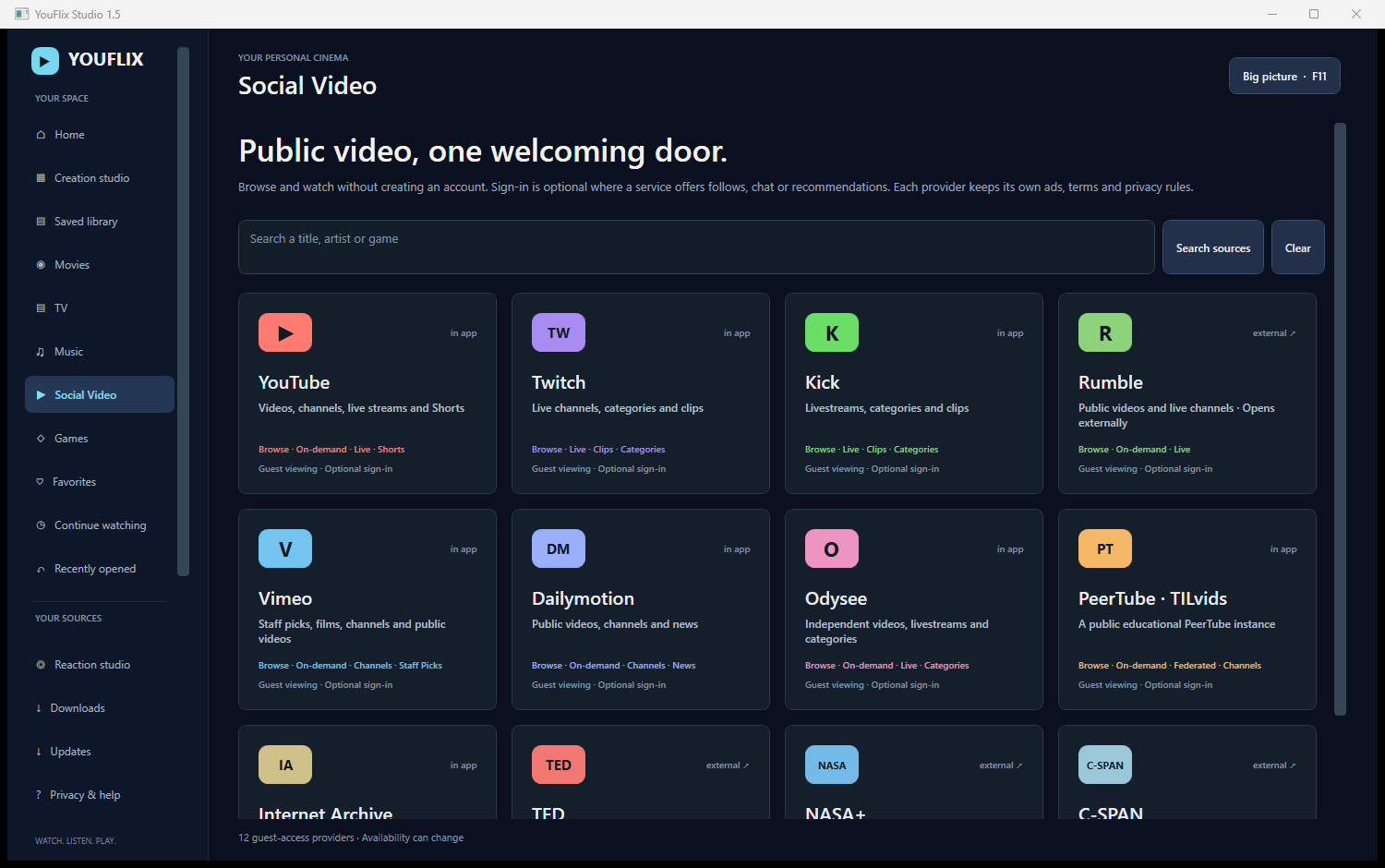
Task: Click the YouTube red play icon
Action: 285,332
